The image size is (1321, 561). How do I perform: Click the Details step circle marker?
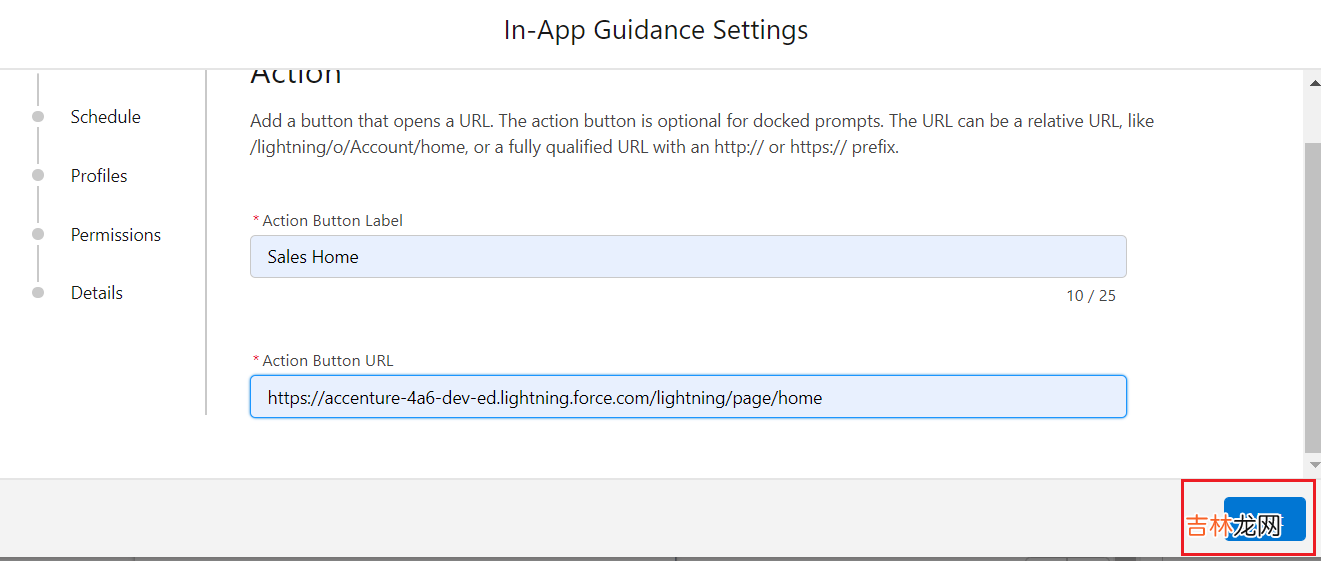[x=38, y=293]
